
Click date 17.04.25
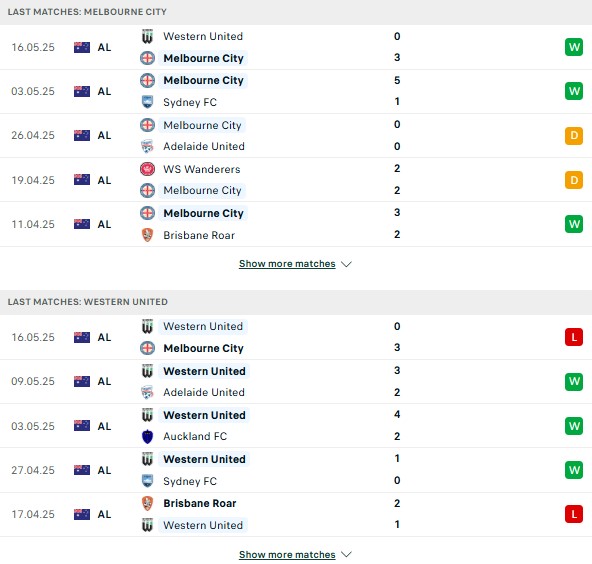click(x=33, y=514)
